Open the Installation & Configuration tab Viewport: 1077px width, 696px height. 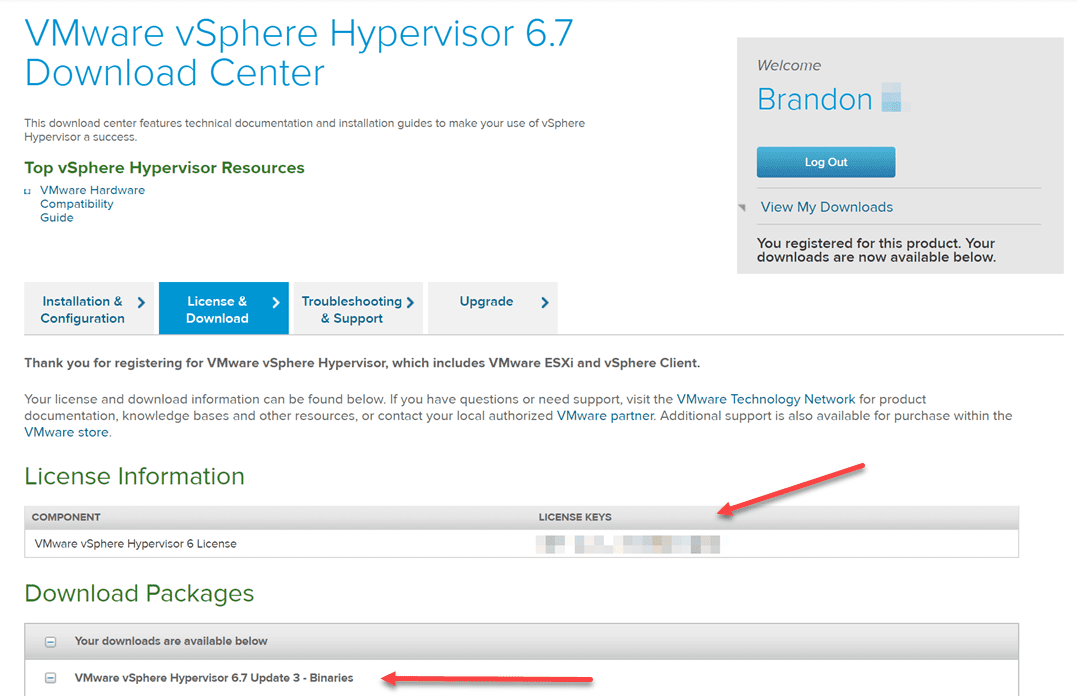pos(82,309)
